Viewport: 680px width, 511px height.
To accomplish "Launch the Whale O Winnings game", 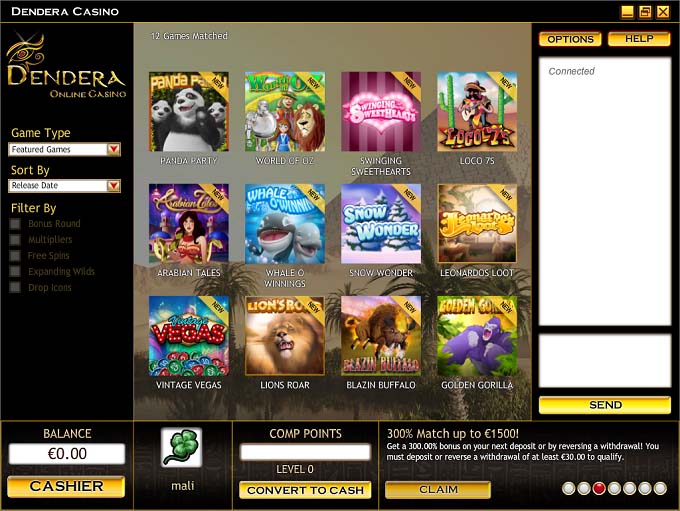I will 285,224.
